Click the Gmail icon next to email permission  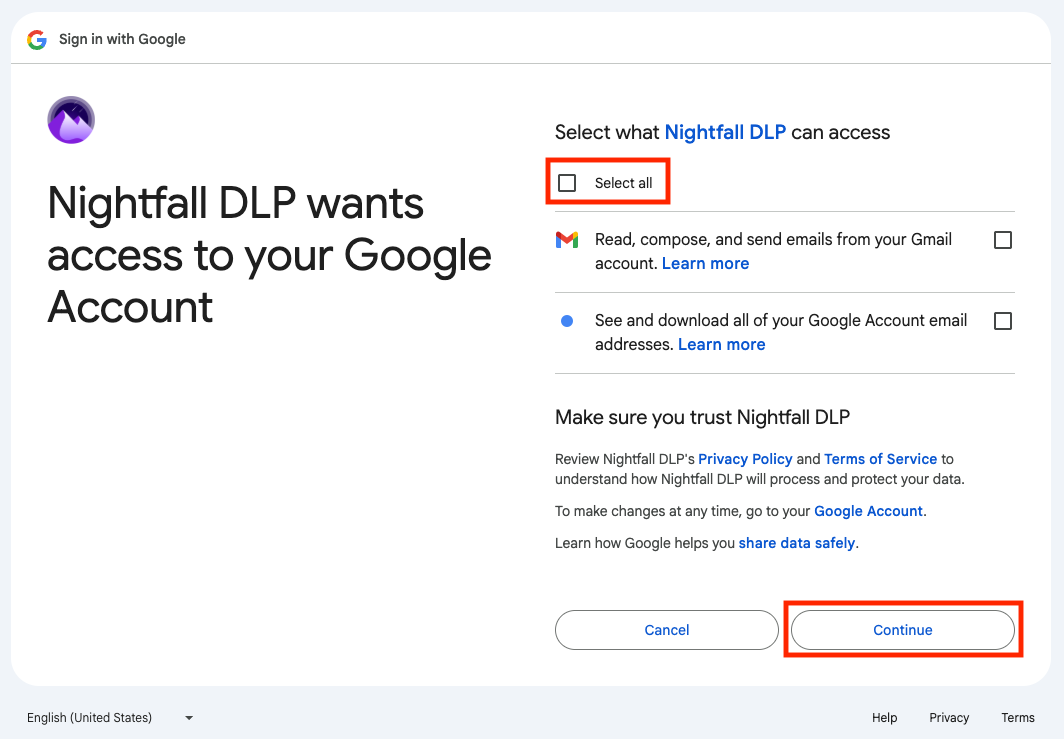coord(567,240)
